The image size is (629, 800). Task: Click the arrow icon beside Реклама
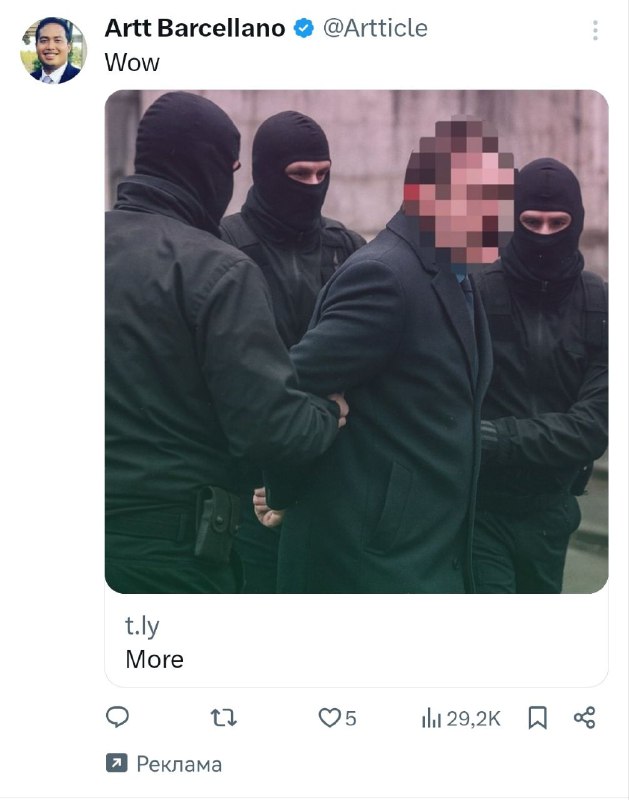[116, 763]
